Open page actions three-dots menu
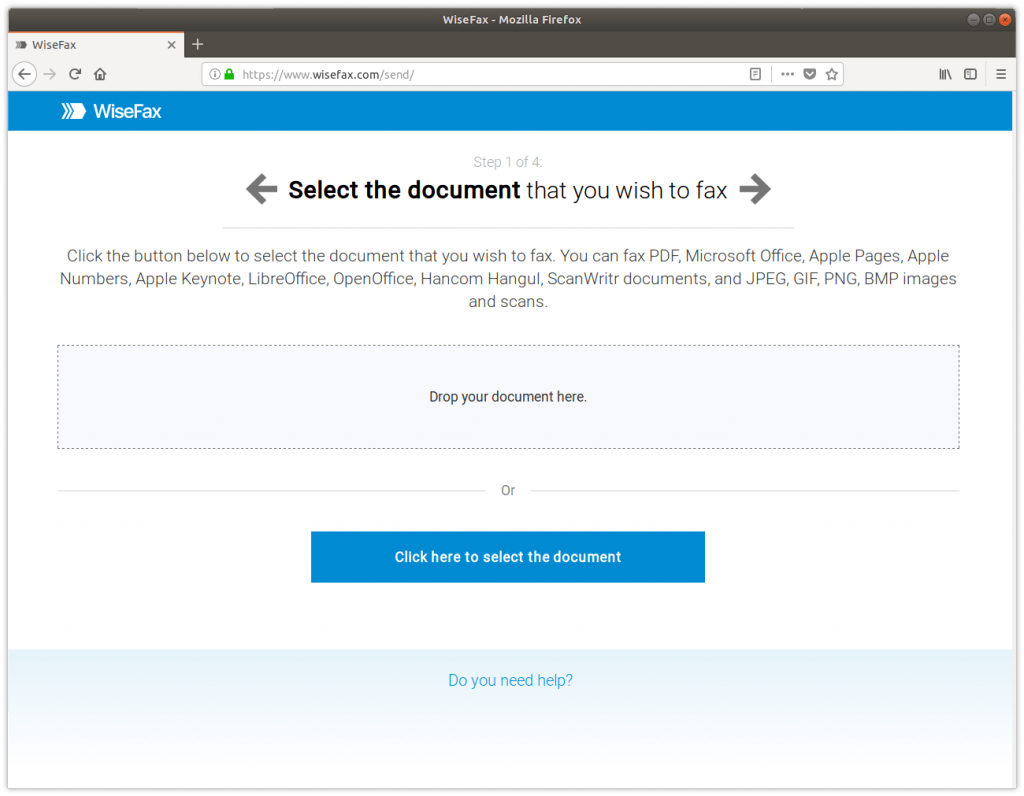The width and height of the screenshot is (1024, 796). [x=788, y=74]
